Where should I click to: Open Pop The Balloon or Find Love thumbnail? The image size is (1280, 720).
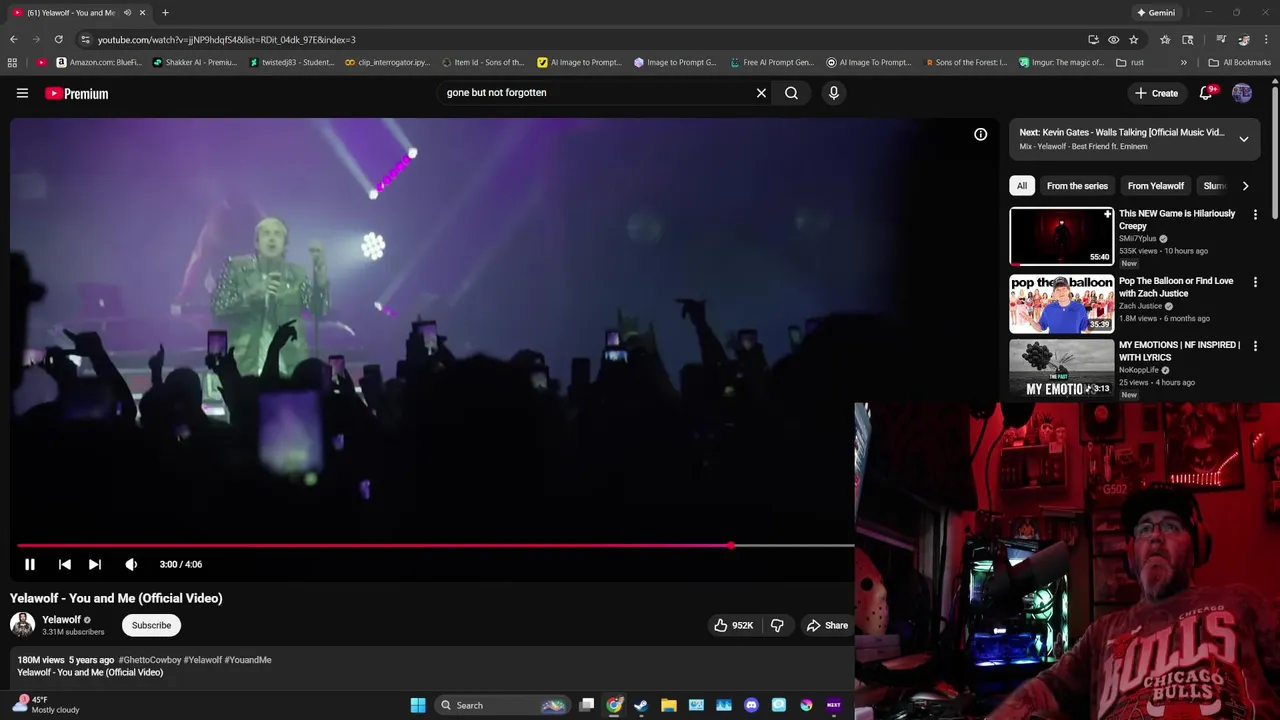[x=1061, y=304]
